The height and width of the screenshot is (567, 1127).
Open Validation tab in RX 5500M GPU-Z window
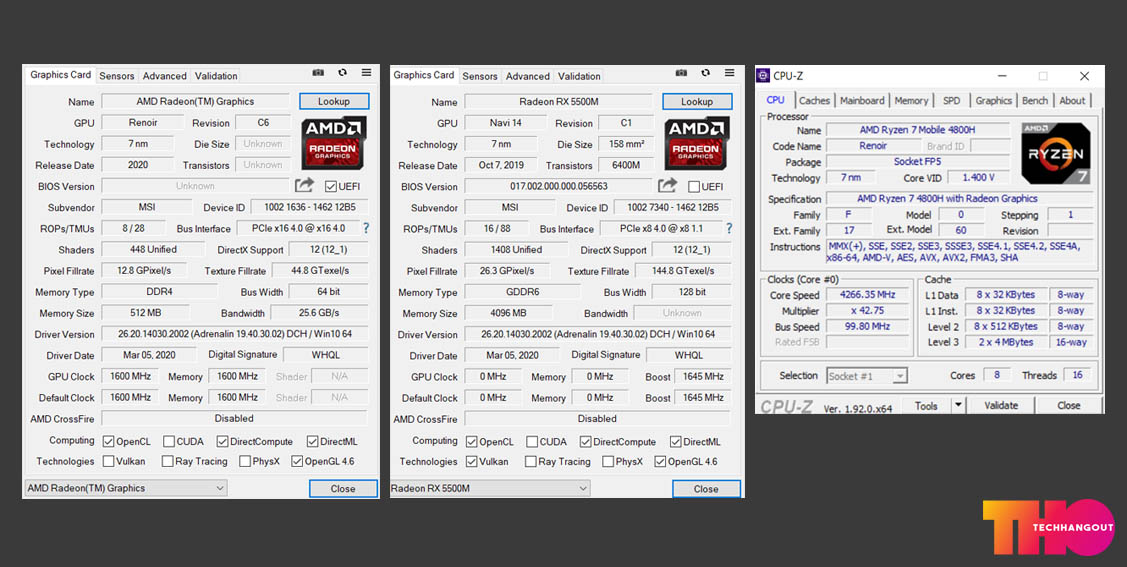(579, 75)
